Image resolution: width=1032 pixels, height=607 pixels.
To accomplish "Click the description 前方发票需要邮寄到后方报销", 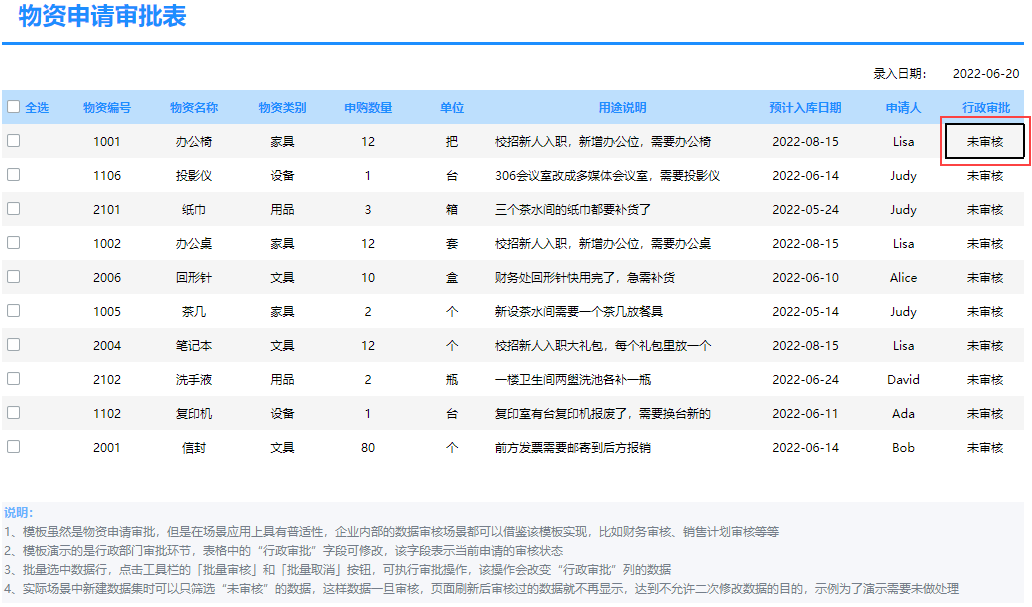I will pyautogui.click(x=573, y=448).
